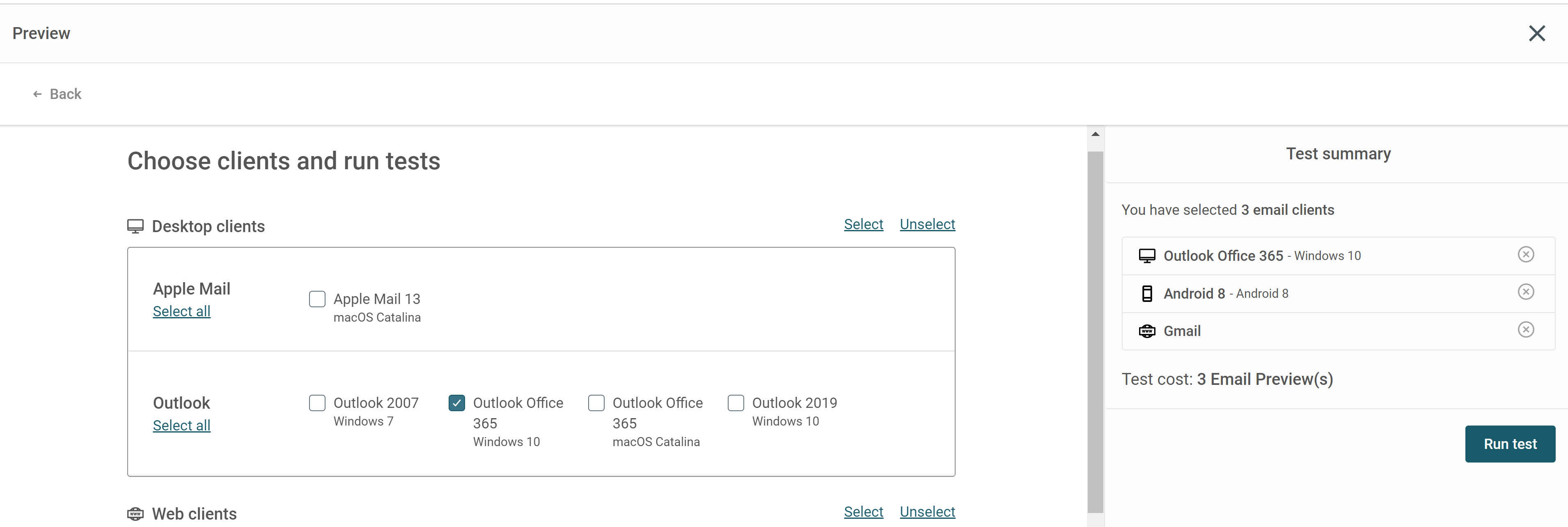
Task: Check the Apple Mail 13 checkbox
Action: tap(317, 299)
